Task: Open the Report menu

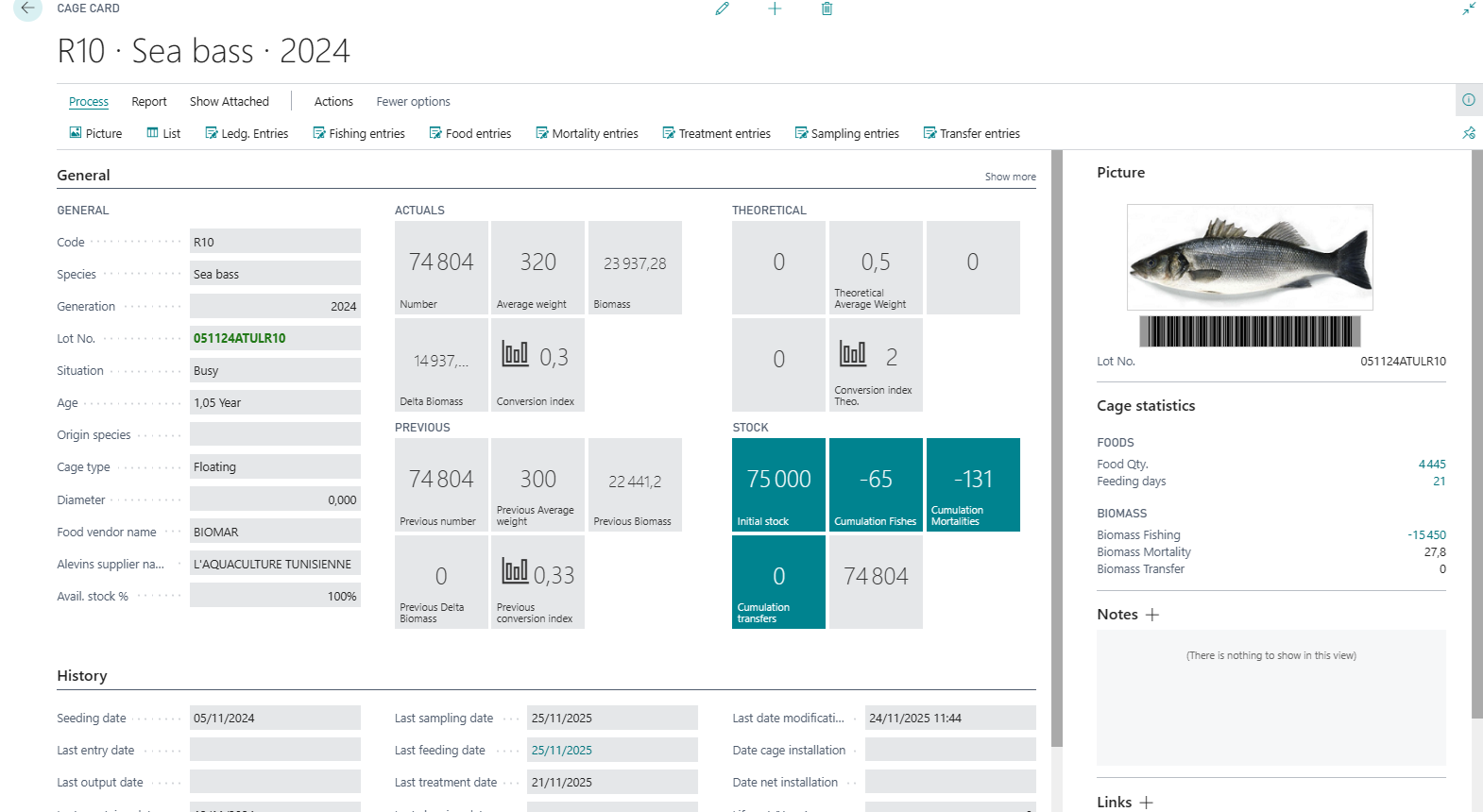Action: coord(149,102)
